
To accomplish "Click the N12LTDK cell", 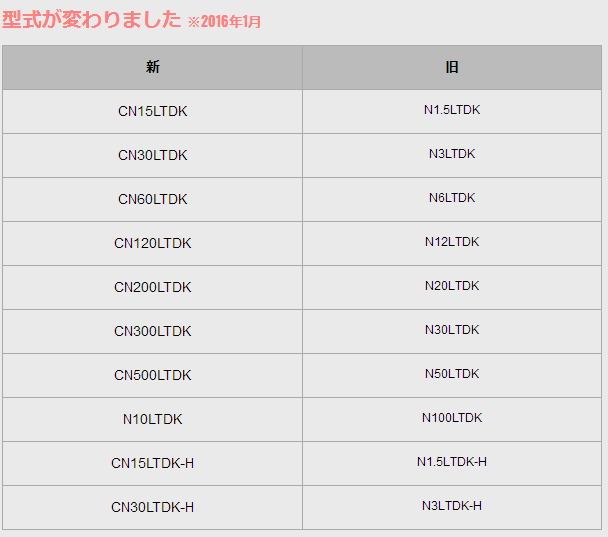I will click(x=452, y=242).
